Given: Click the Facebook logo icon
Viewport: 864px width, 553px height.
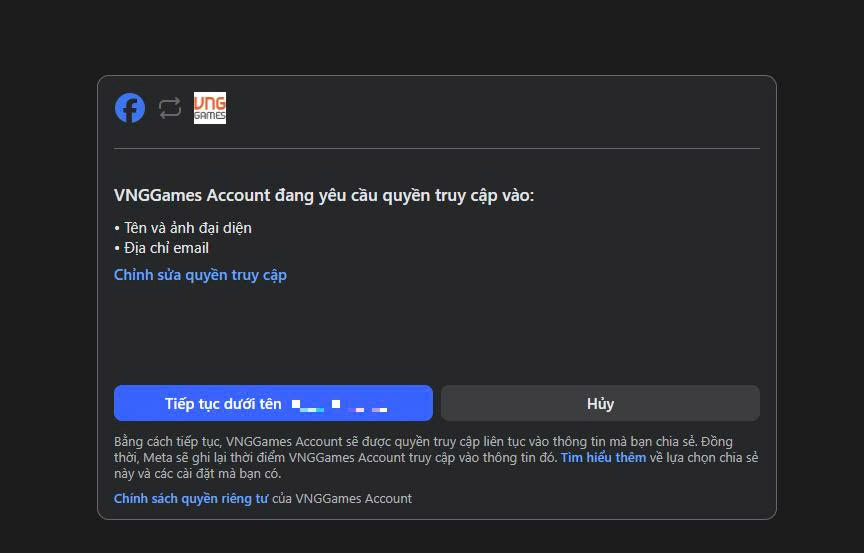Looking at the screenshot, I should (x=130, y=108).
